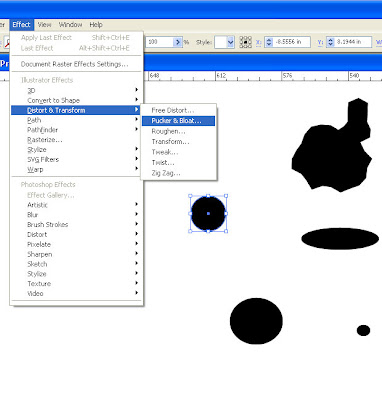This screenshot has width=382, height=400.
Task: Choose Rasterize effect
Action: coord(76,140)
